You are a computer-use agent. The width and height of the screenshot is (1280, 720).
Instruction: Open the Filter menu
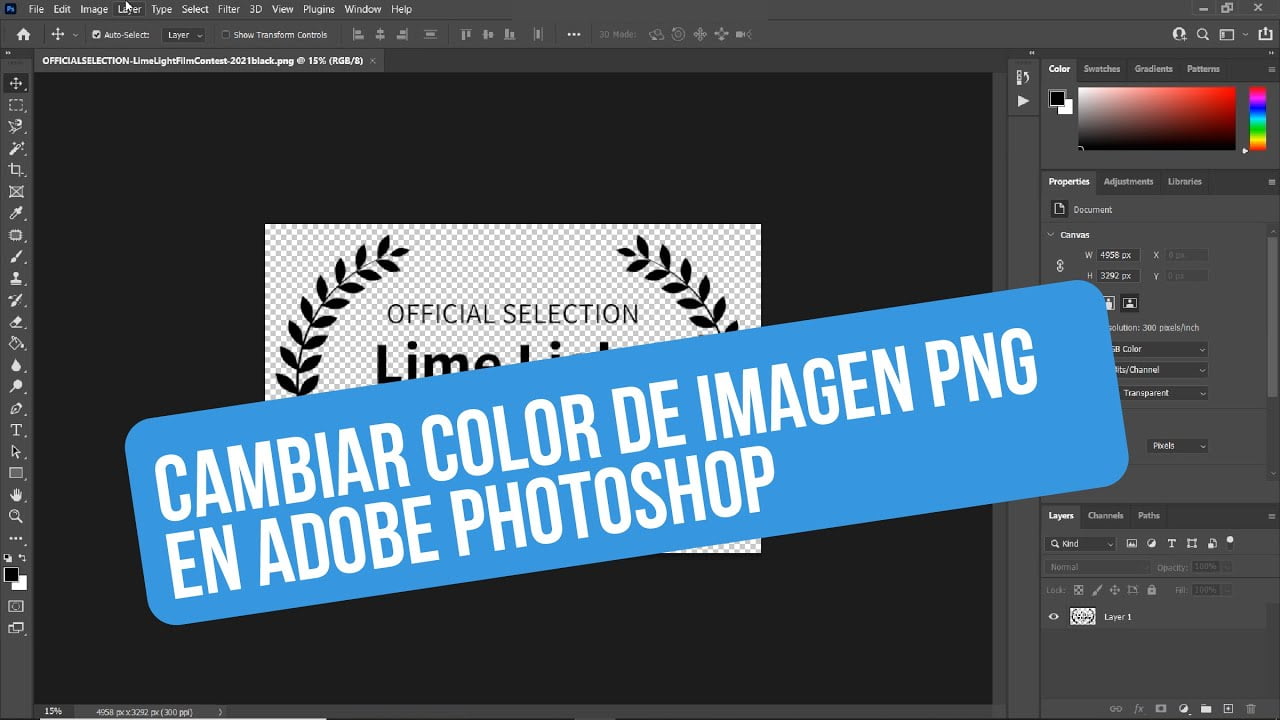228,9
